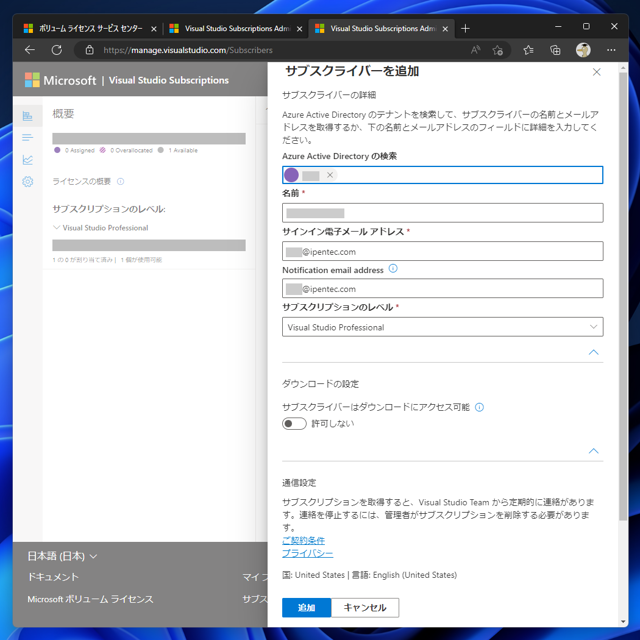640x640 pixels.
Task: Switch to the second Visual Studio Subscriptions tab
Action: point(237,29)
